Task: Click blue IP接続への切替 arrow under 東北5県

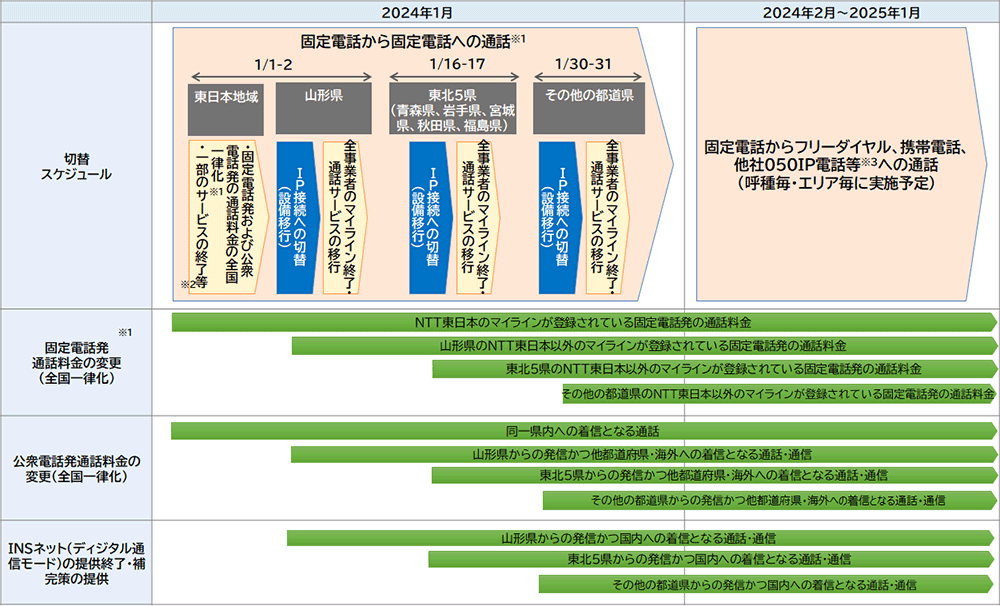Action: pyautogui.click(x=430, y=216)
